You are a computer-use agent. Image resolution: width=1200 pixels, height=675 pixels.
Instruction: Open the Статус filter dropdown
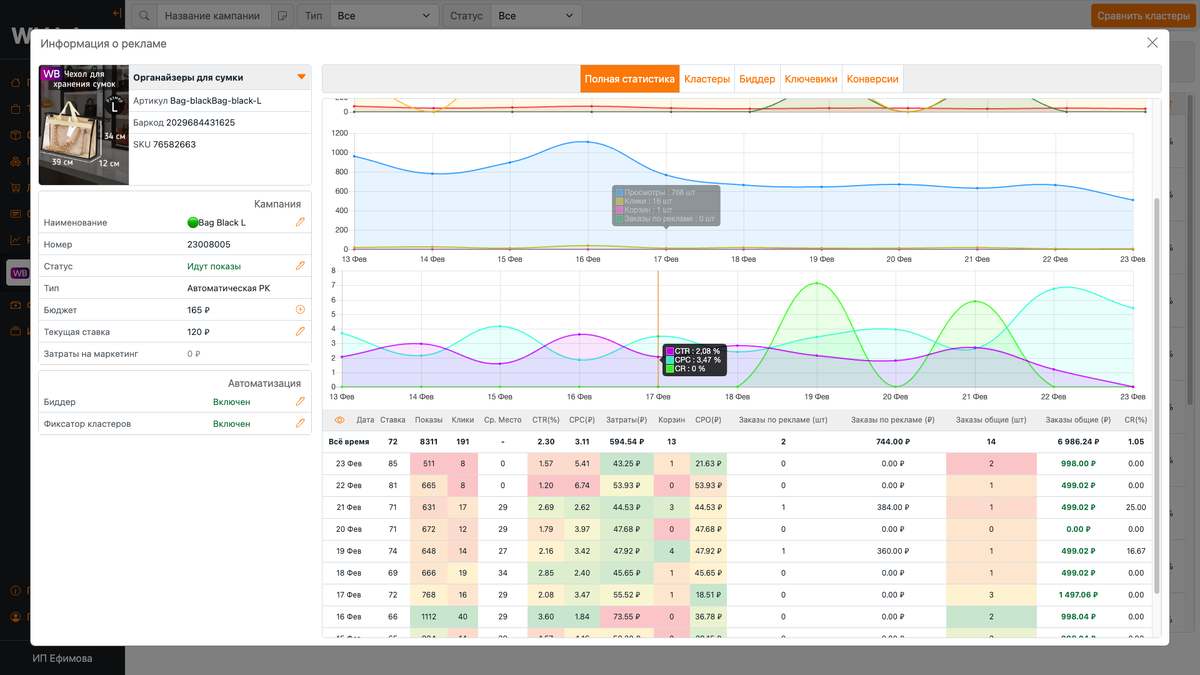537,16
